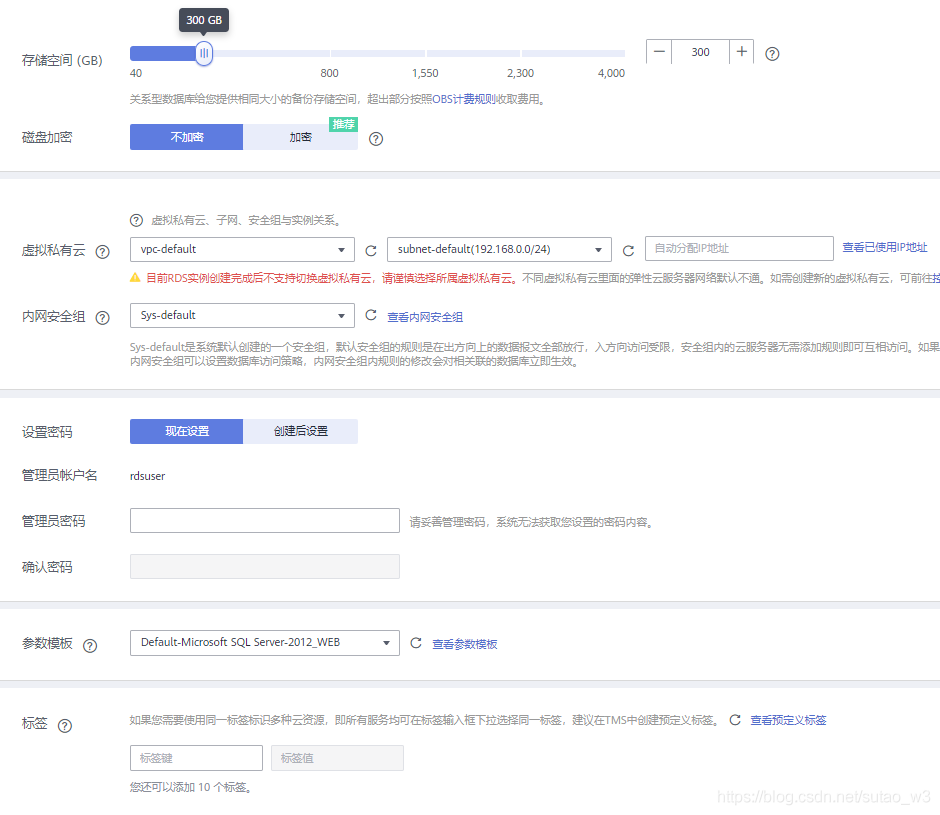
Task: Select 现在设置 password option
Action: (x=186, y=431)
